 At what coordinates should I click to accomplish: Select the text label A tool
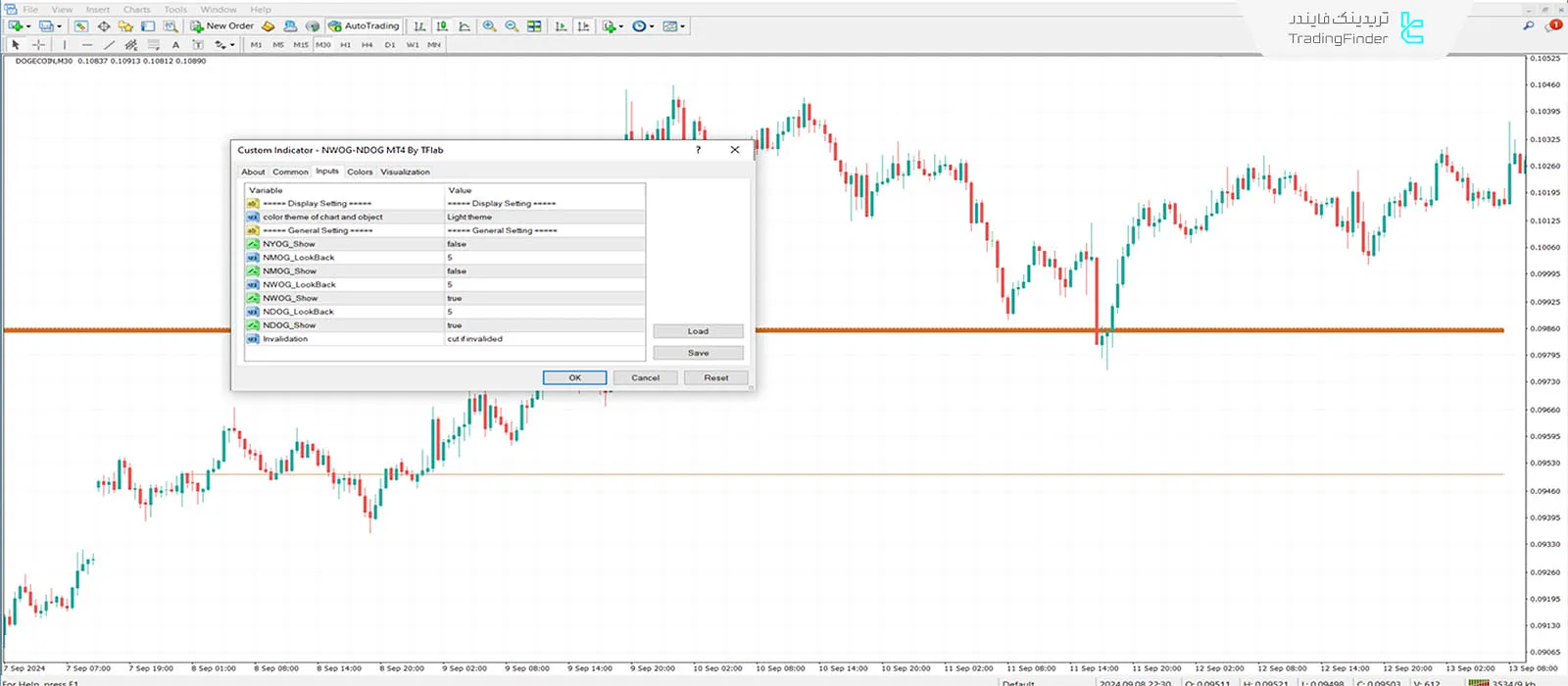click(x=175, y=45)
